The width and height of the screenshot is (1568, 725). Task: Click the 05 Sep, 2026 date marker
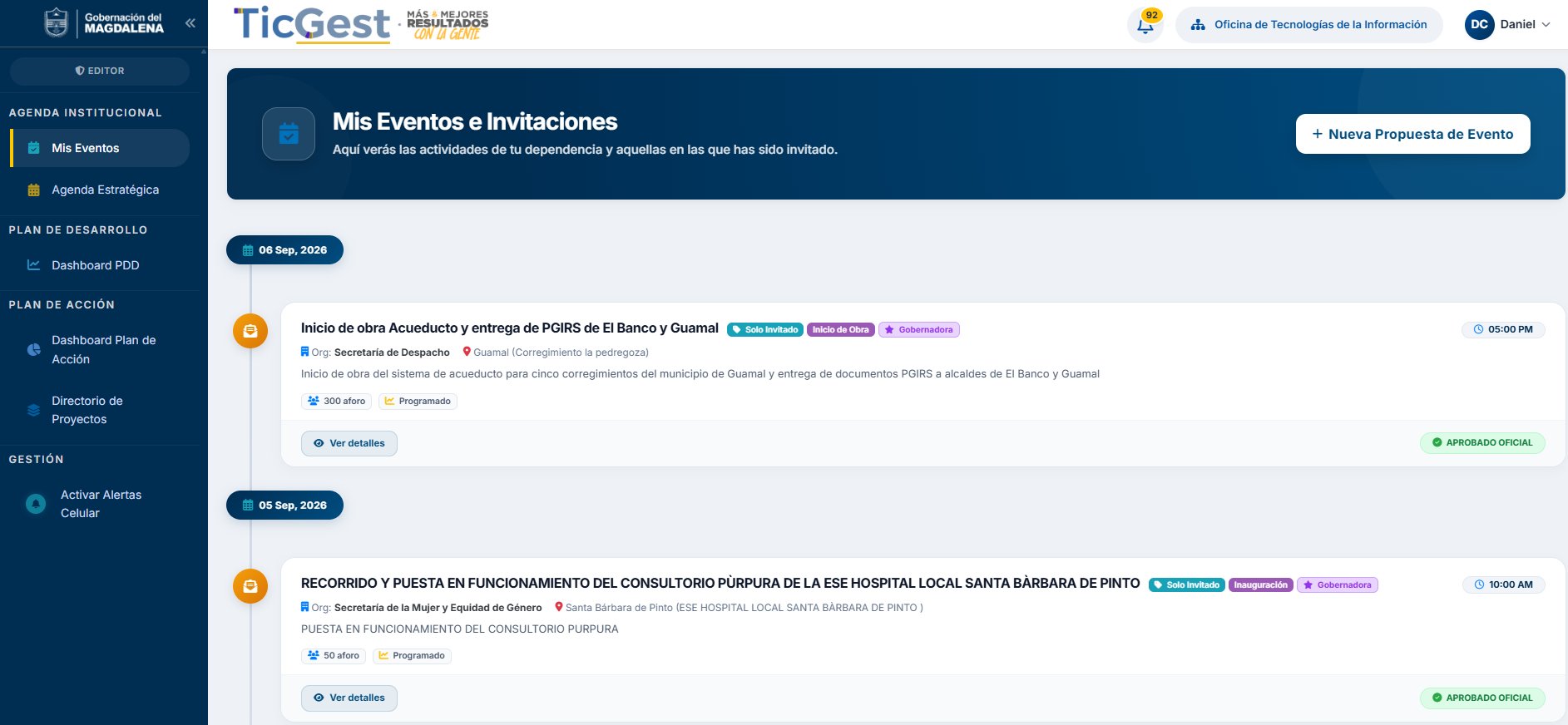284,506
